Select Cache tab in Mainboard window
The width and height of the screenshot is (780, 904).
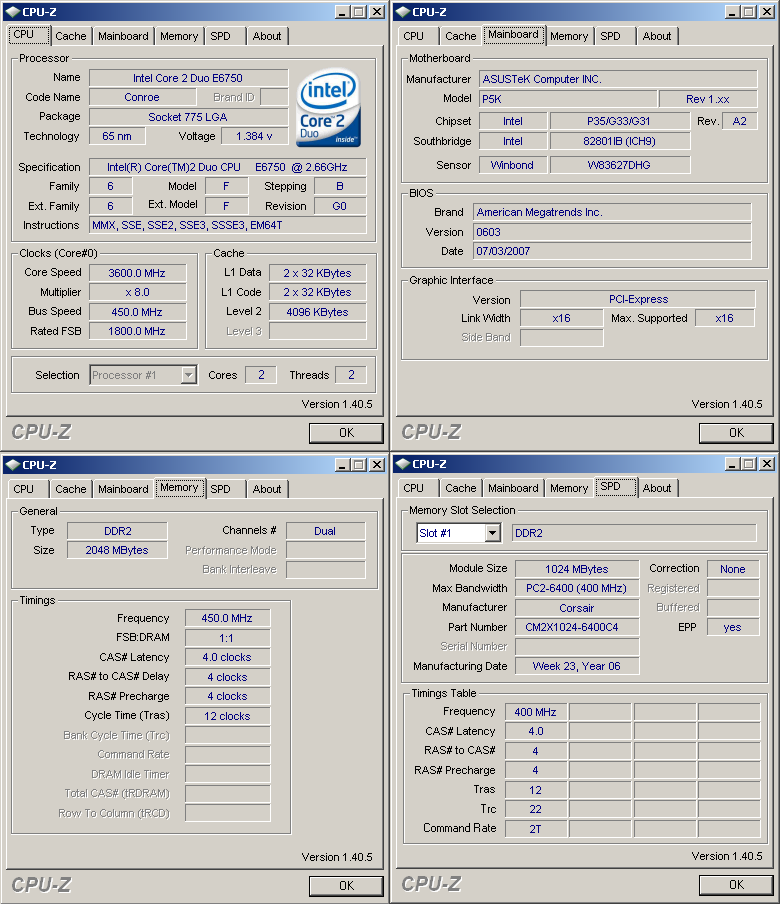[461, 36]
